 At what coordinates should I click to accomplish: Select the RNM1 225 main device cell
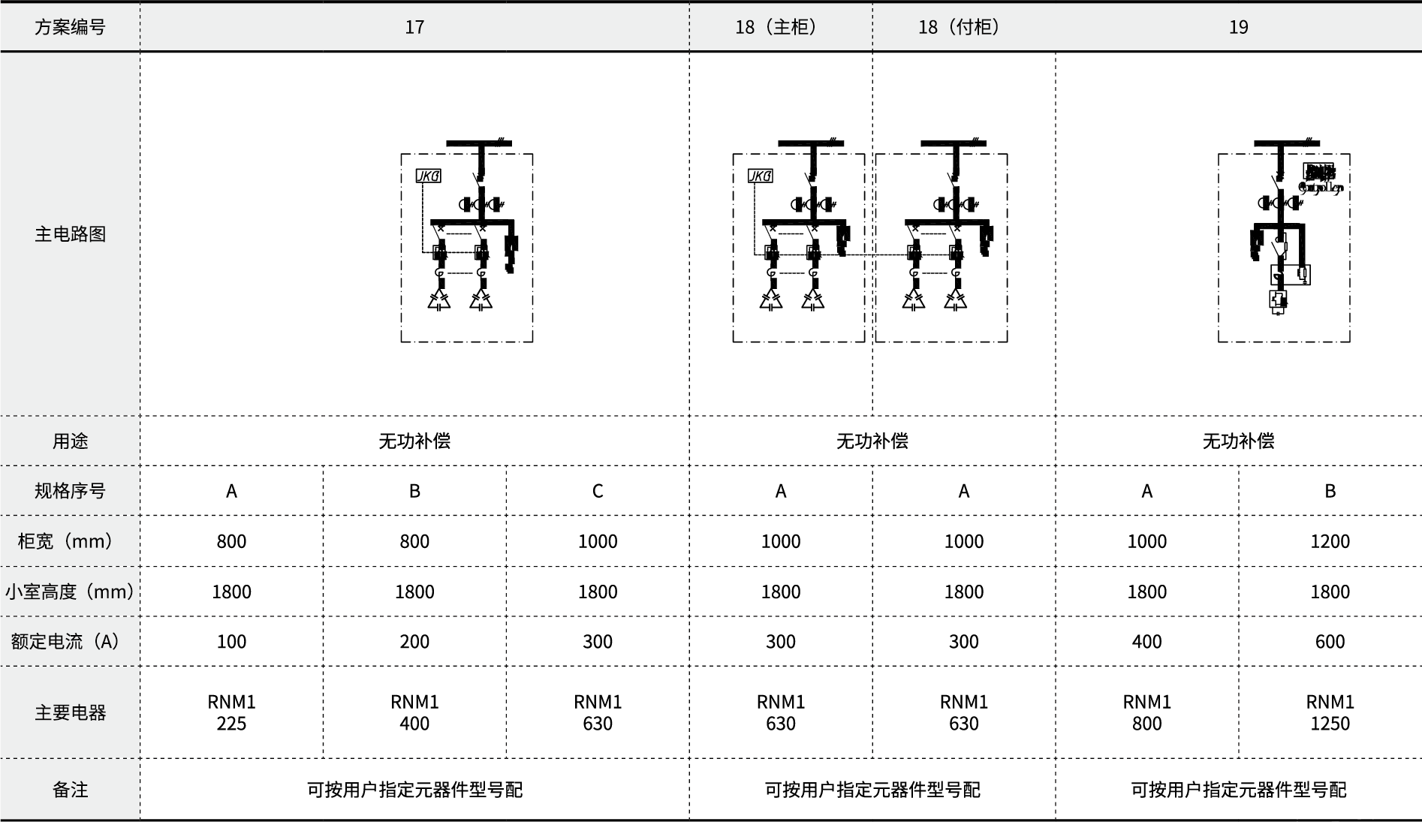[x=231, y=712]
